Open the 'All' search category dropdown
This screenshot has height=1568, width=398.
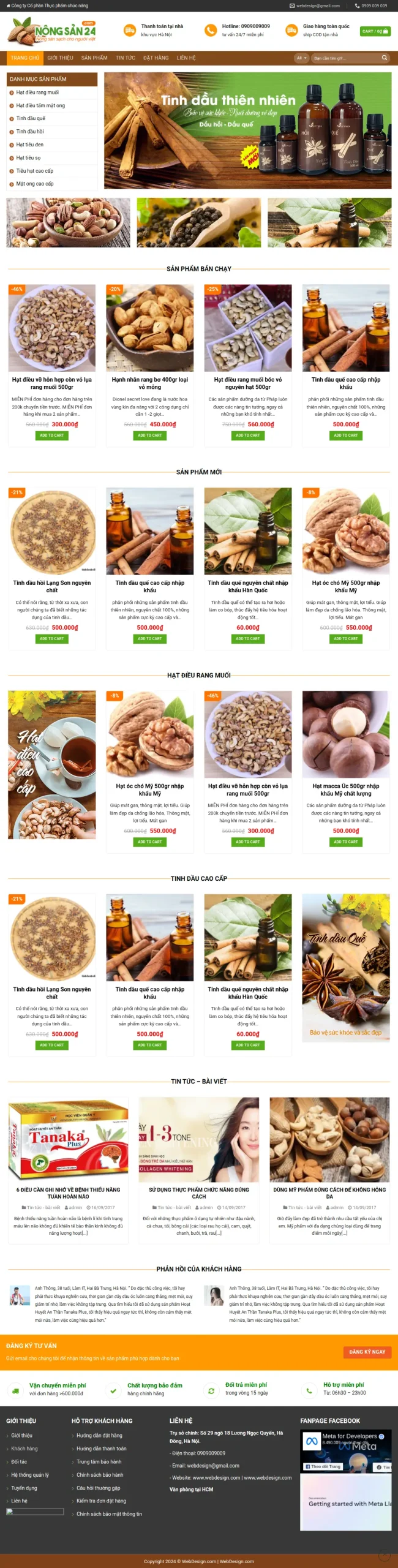301,58
